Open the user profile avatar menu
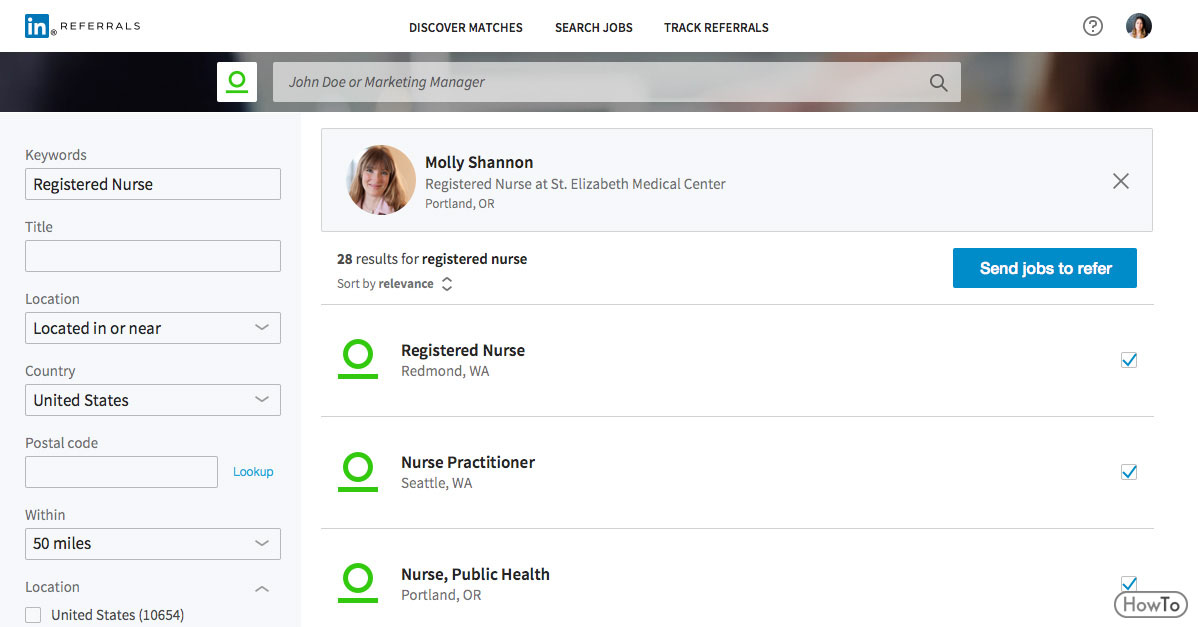This screenshot has height=627, width=1198. (x=1138, y=26)
